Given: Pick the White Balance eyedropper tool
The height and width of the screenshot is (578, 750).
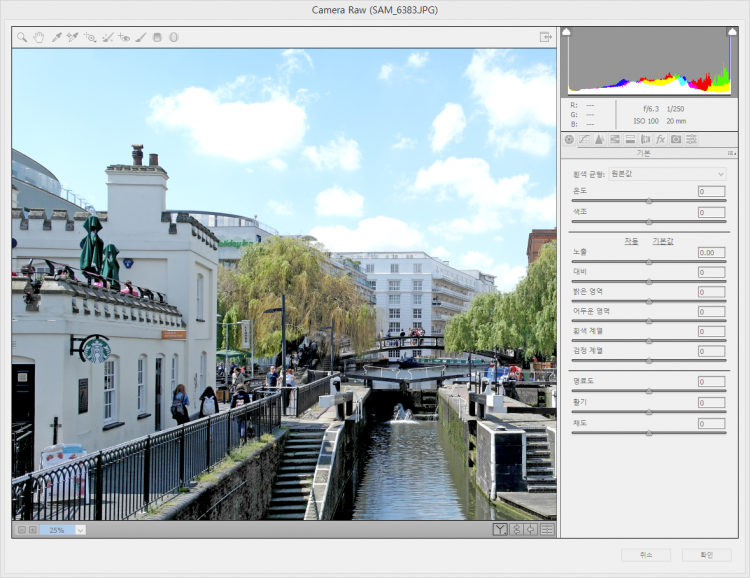Looking at the screenshot, I should 57,37.
